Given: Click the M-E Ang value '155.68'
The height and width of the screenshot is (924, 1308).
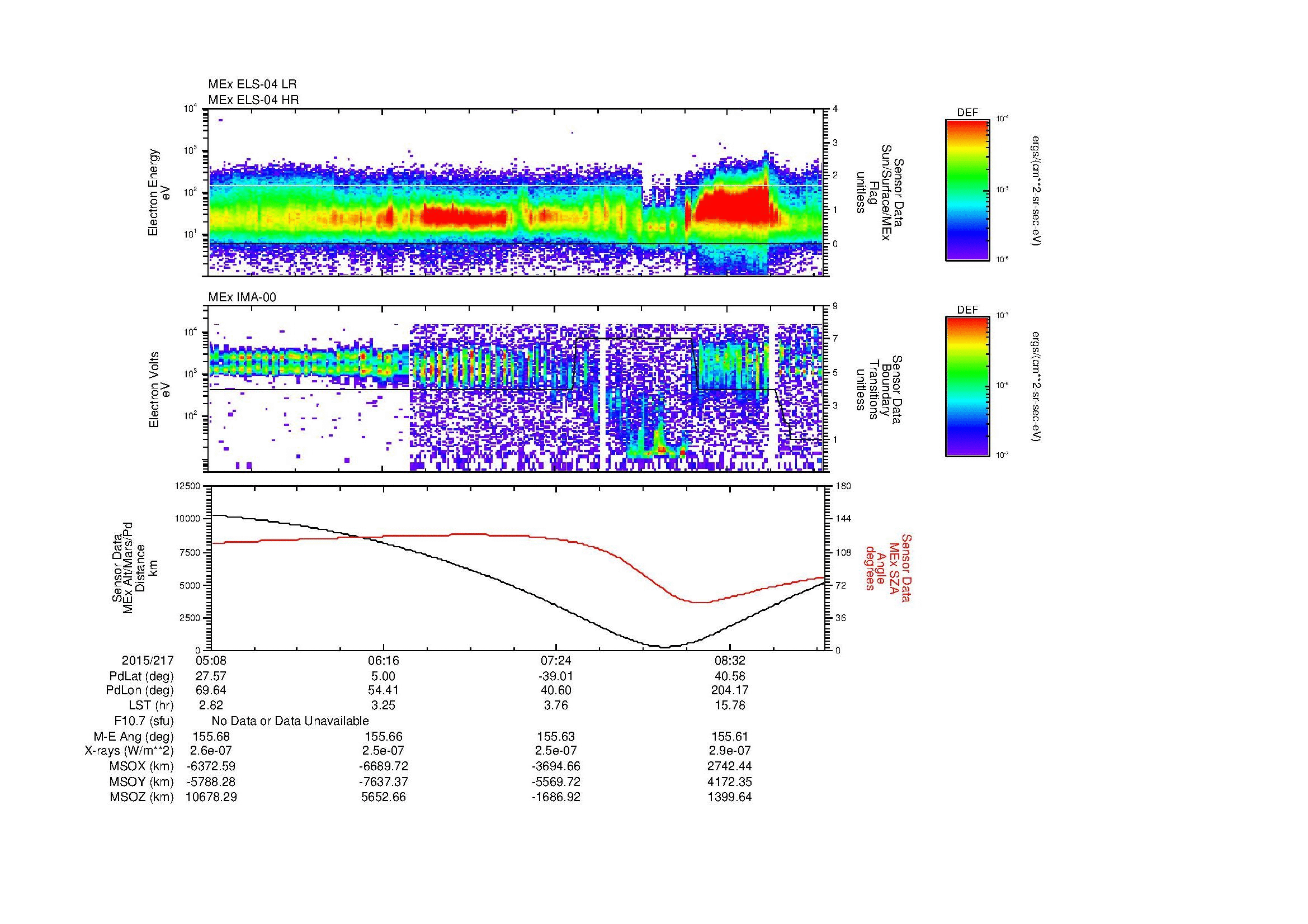Looking at the screenshot, I should point(211,736).
